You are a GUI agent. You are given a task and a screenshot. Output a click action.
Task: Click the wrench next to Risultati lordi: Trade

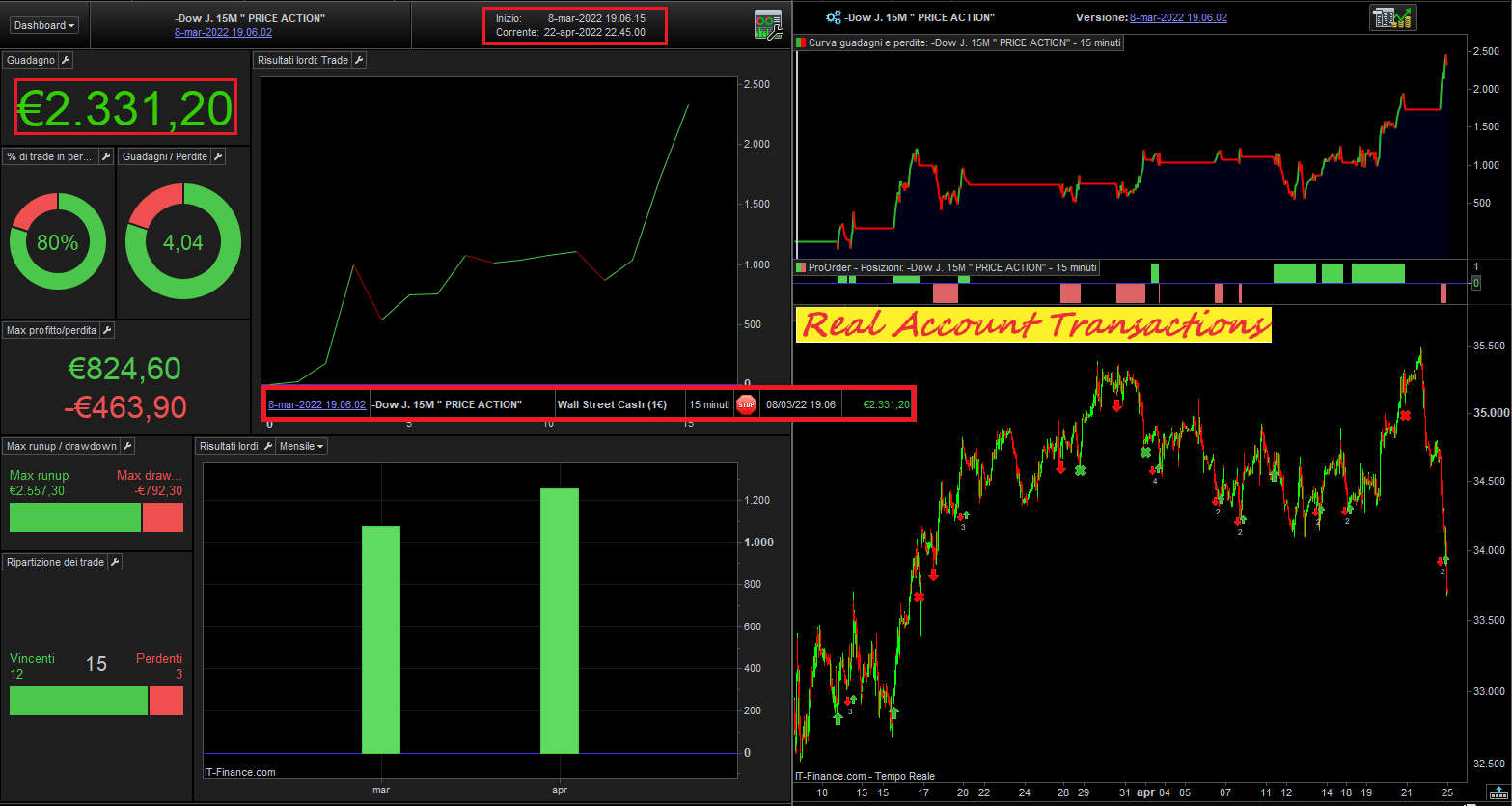(x=358, y=60)
